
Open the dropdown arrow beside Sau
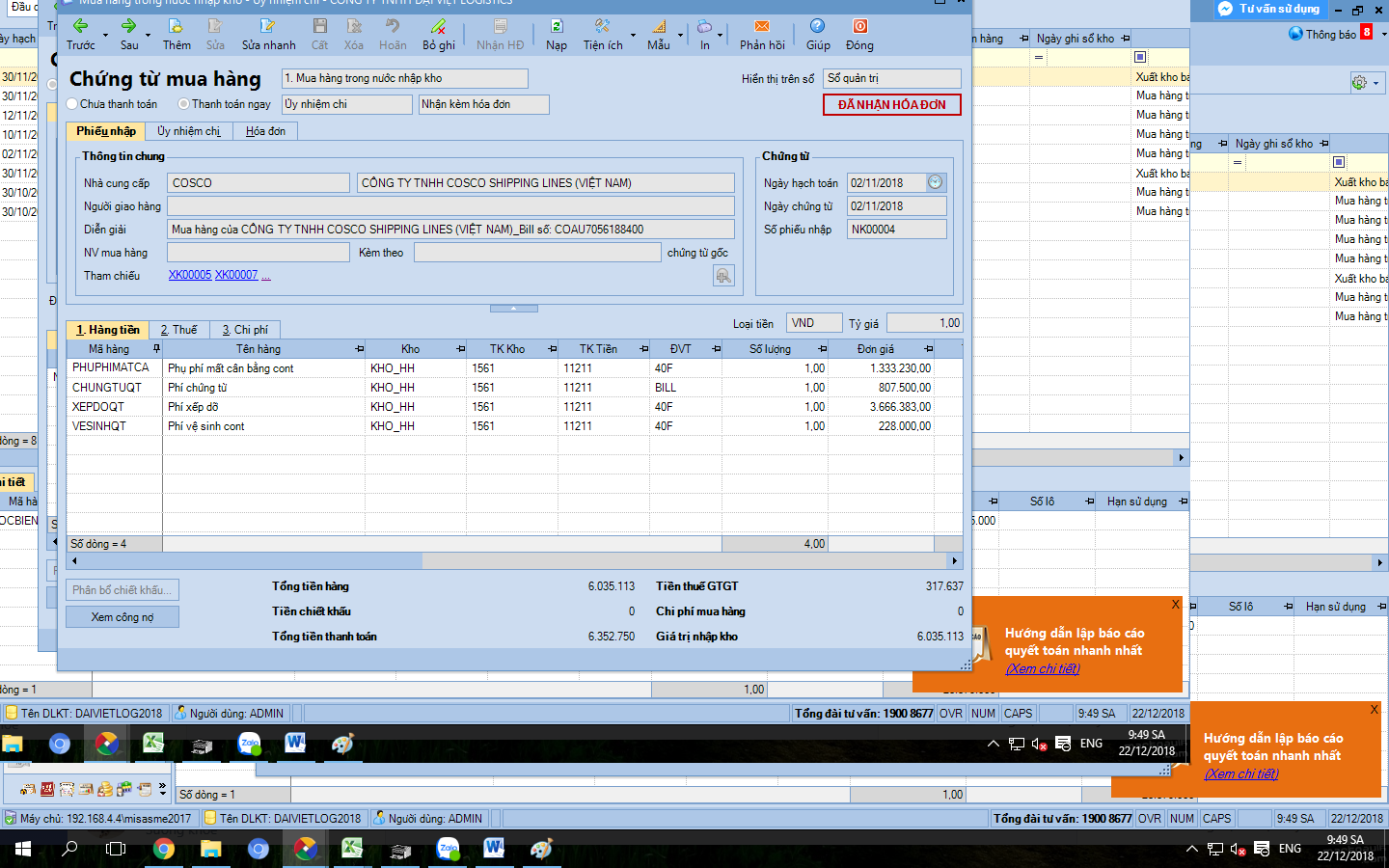point(148,36)
